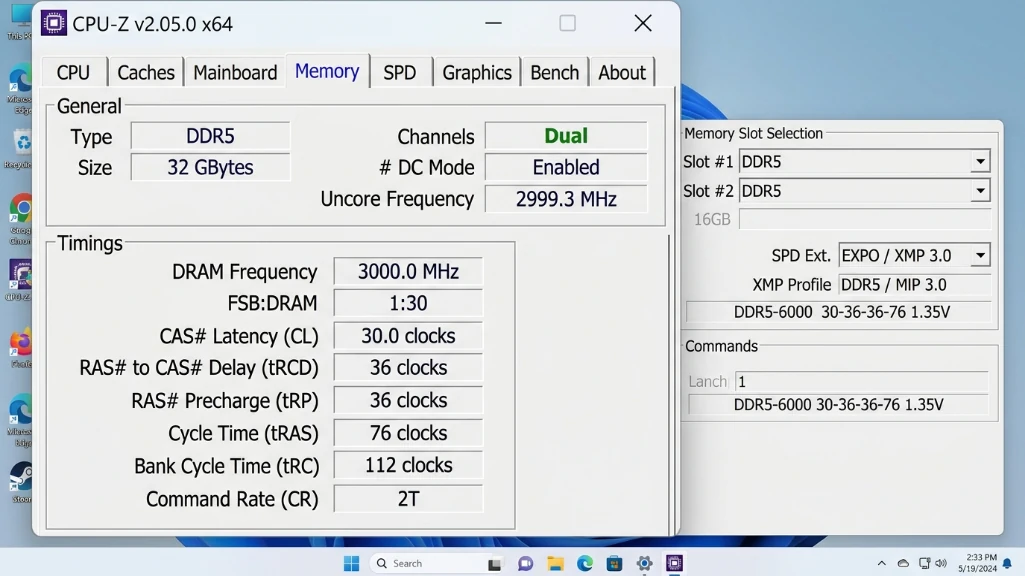Open Microsoft Edge from the taskbar
Screen dimensions: 1025x576
[x=585, y=563]
